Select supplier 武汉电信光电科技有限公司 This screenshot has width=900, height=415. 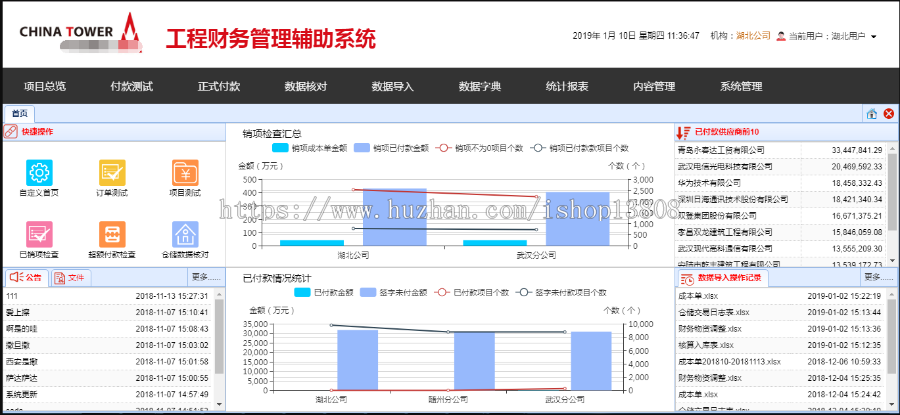point(725,166)
